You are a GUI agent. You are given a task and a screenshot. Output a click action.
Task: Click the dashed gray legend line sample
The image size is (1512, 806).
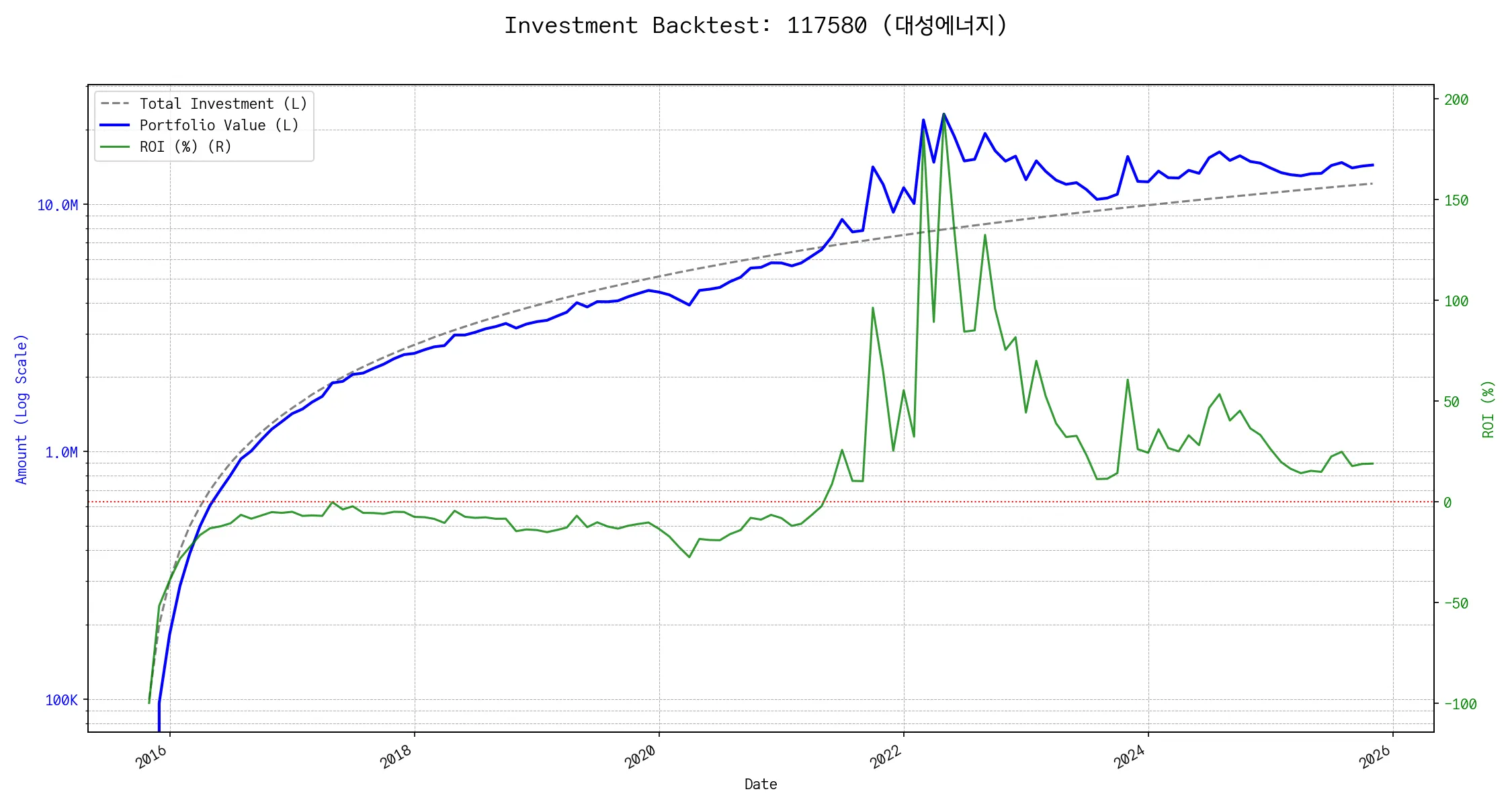point(115,103)
